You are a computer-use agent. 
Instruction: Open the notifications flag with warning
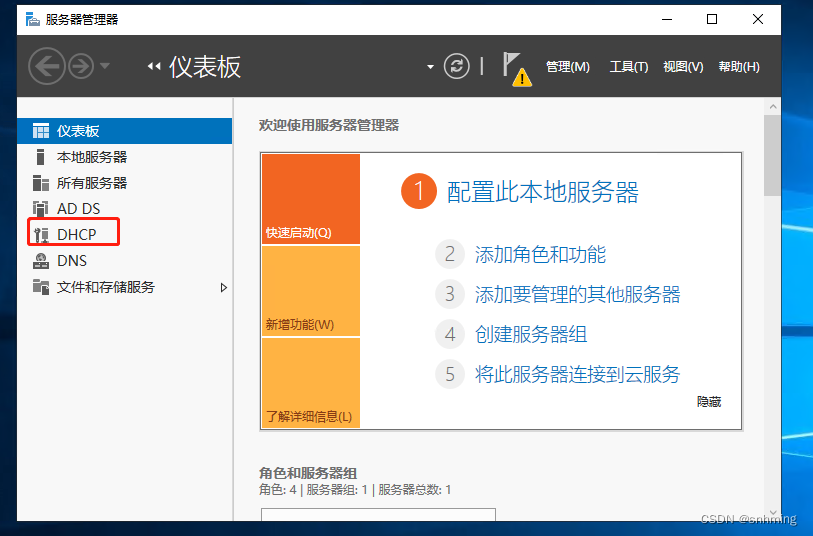pos(516,68)
